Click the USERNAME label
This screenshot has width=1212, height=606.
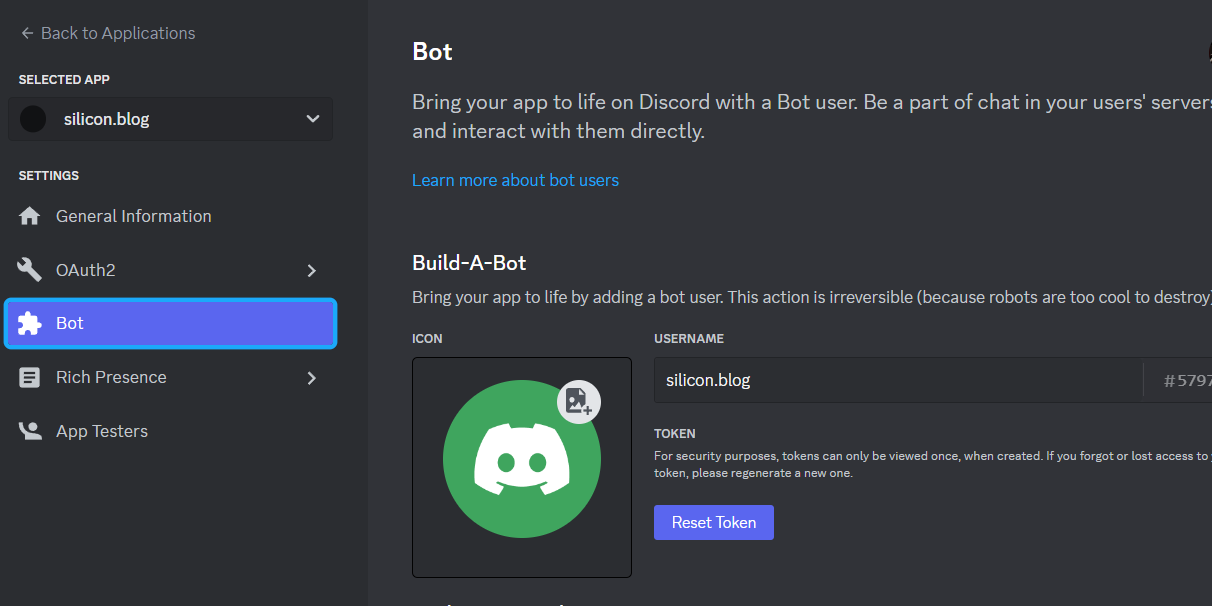point(689,339)
